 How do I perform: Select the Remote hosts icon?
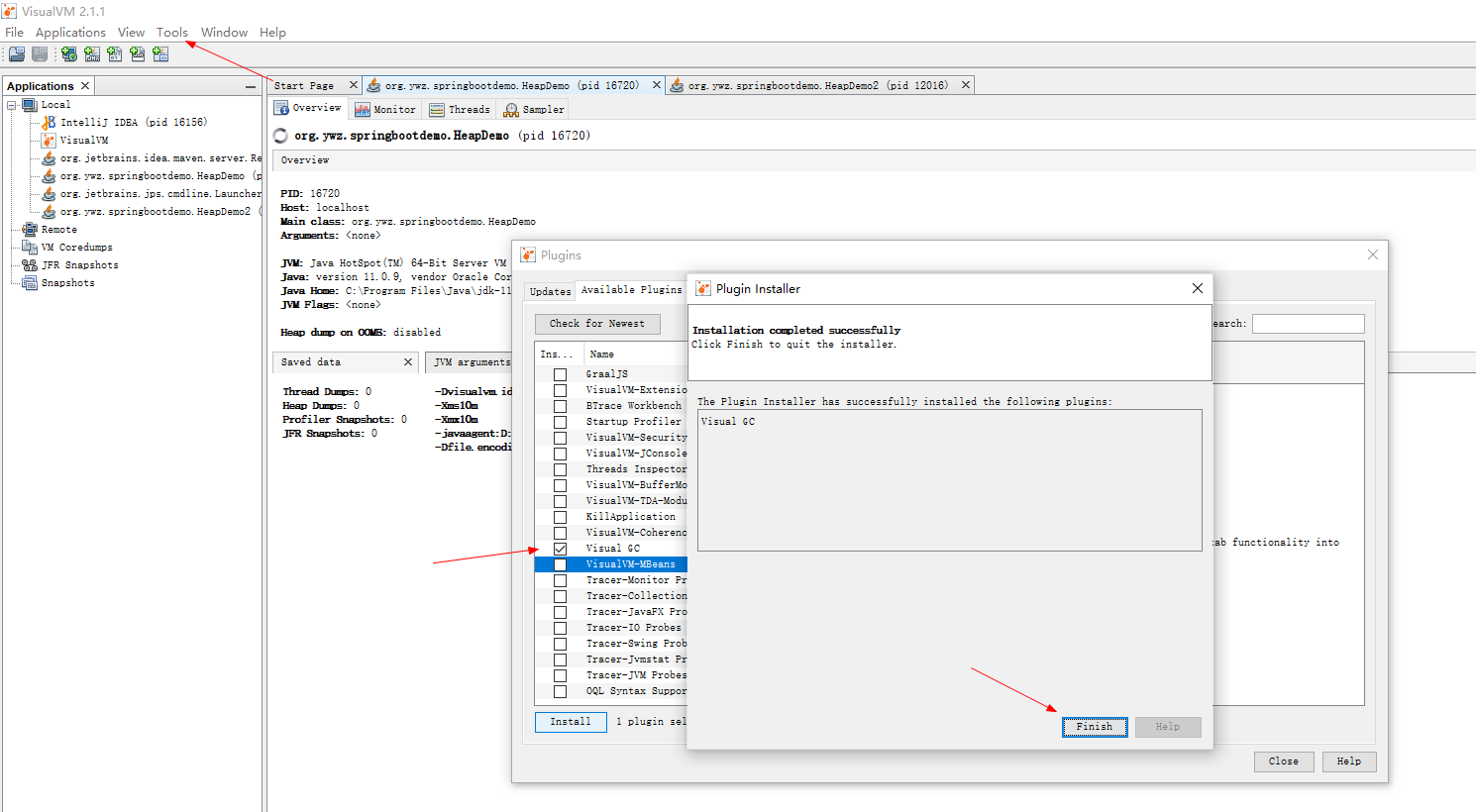30,229
